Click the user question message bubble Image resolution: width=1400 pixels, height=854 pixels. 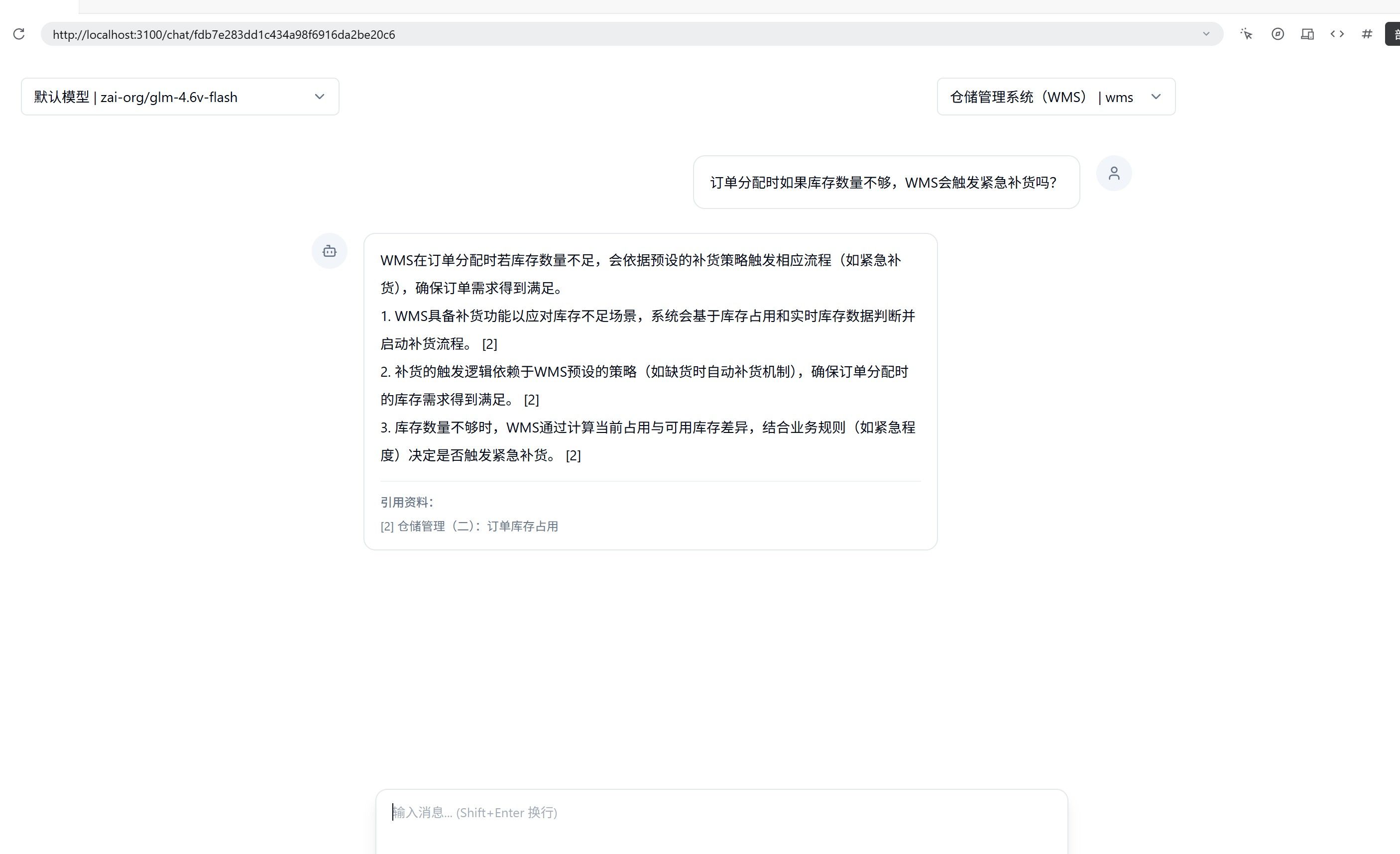(x=886, y=182)
